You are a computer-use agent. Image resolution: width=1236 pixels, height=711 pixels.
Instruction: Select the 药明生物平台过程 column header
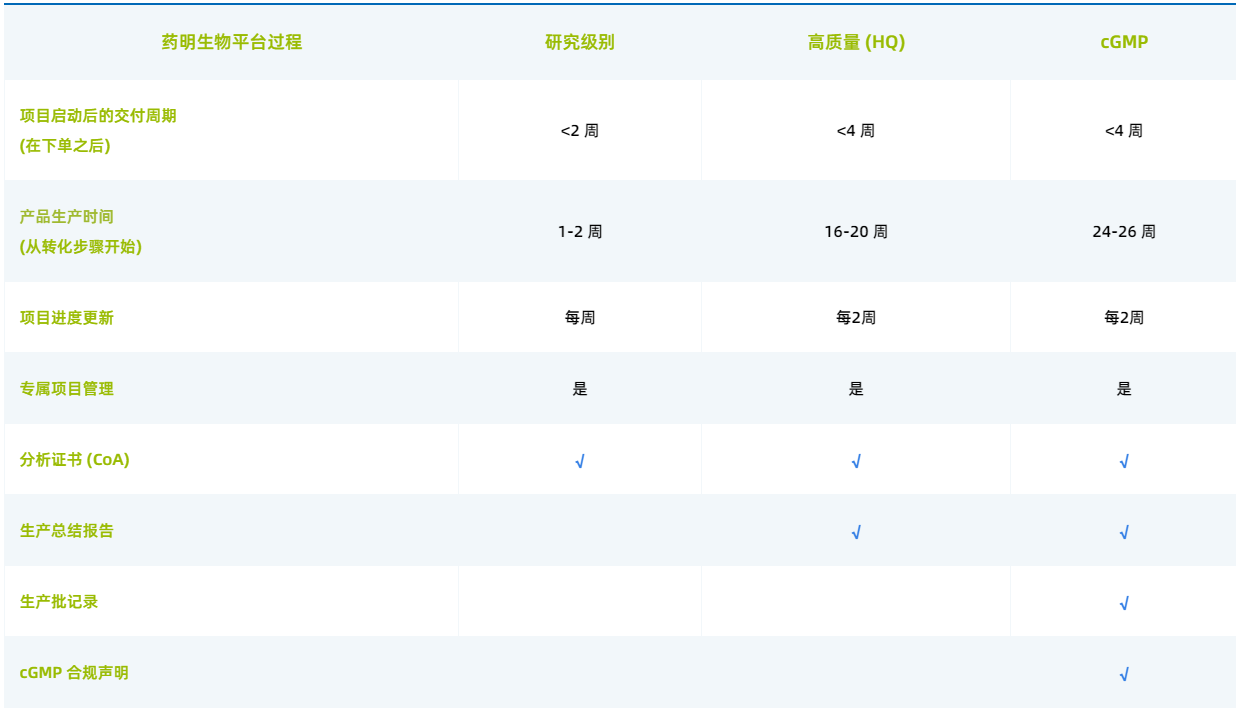coord(231,42)
